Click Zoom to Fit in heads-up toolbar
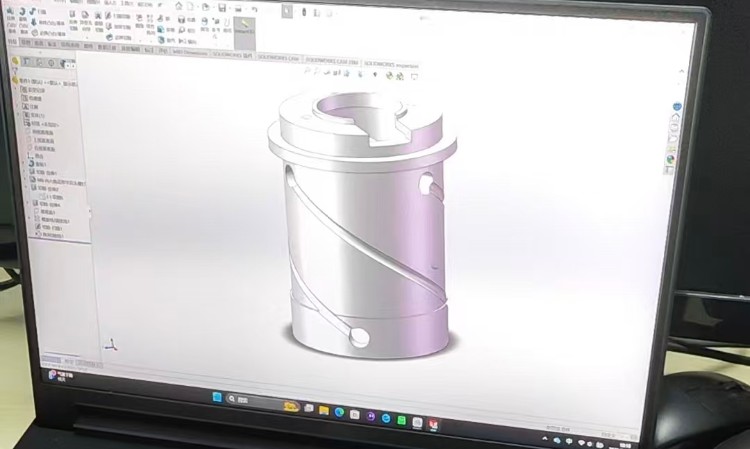 (x=308, y=71)
